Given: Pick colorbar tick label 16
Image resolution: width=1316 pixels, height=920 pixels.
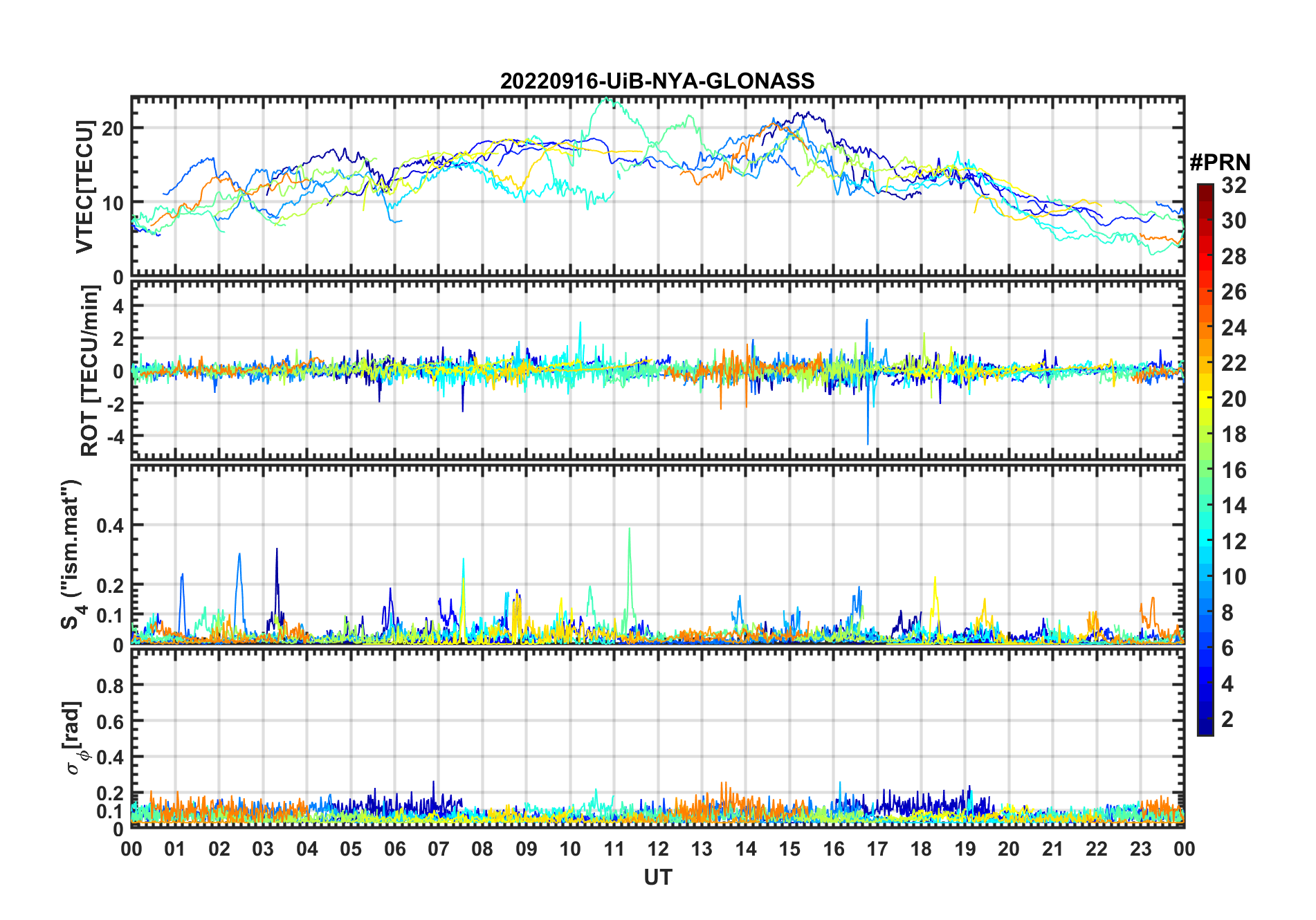Looking at the screenshot, I should [x=1234, y=470].
